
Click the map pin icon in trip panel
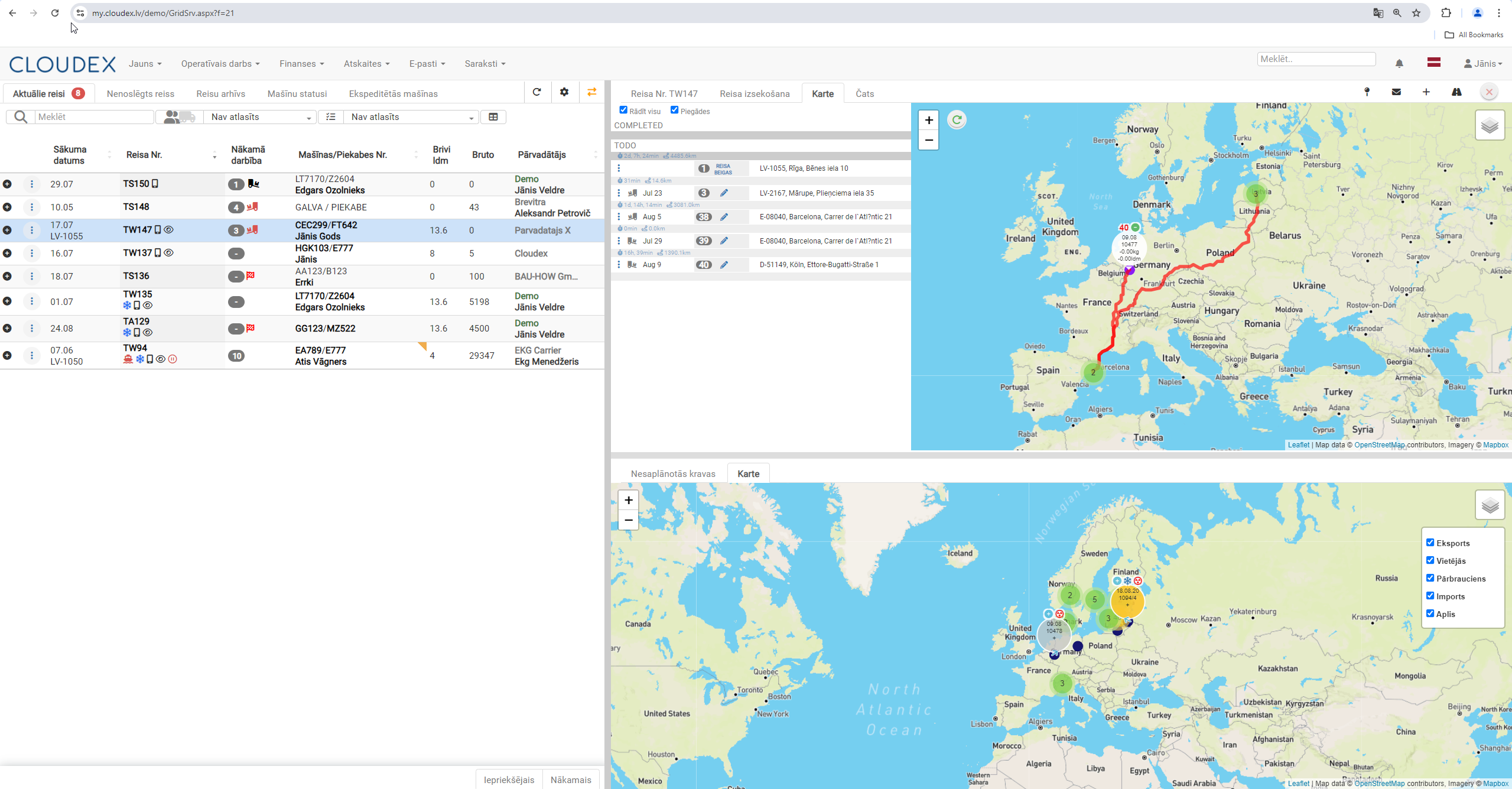click(1367, 92)
